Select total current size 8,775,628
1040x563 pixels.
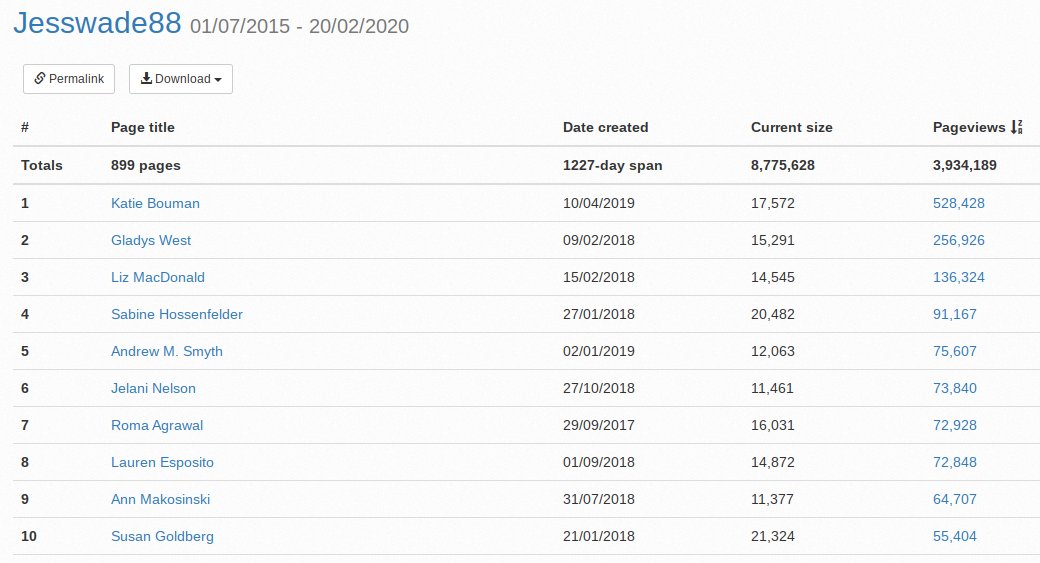[783, 166]
